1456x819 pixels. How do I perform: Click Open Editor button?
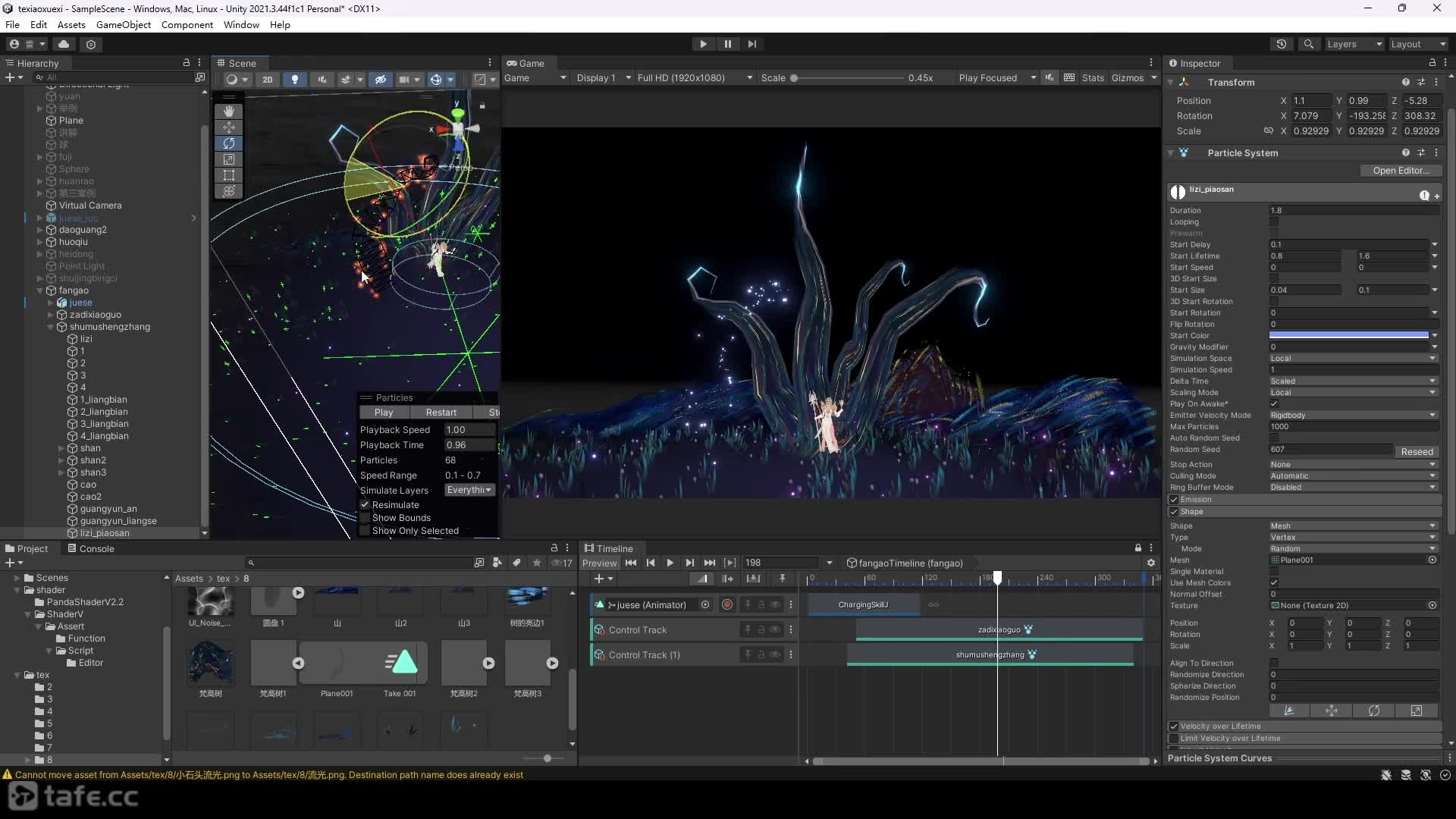pos(1401,171)
